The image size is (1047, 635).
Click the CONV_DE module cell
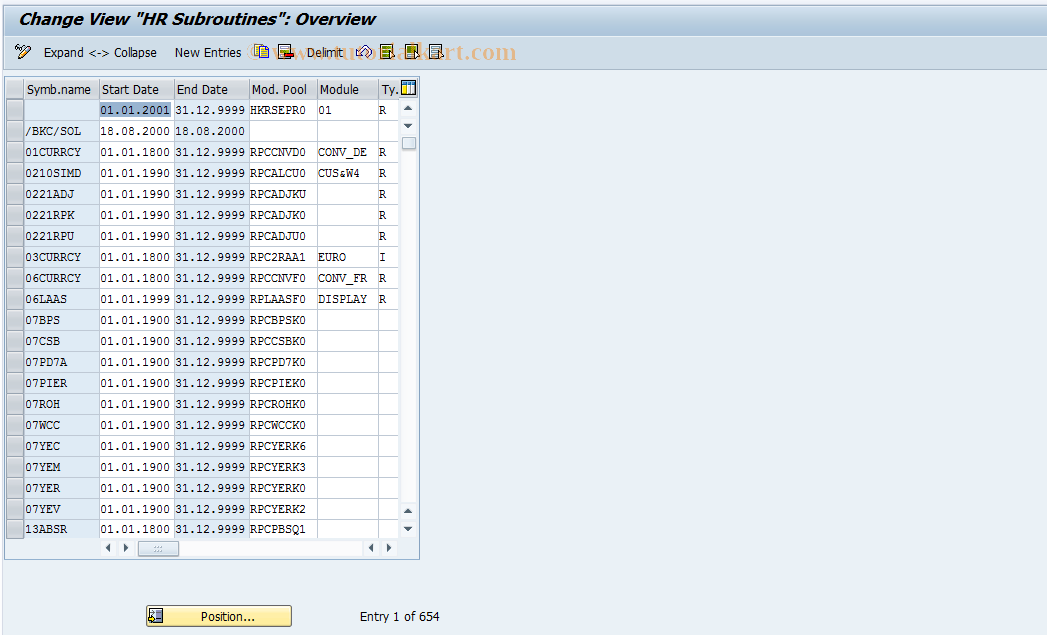tap(347, 152)
